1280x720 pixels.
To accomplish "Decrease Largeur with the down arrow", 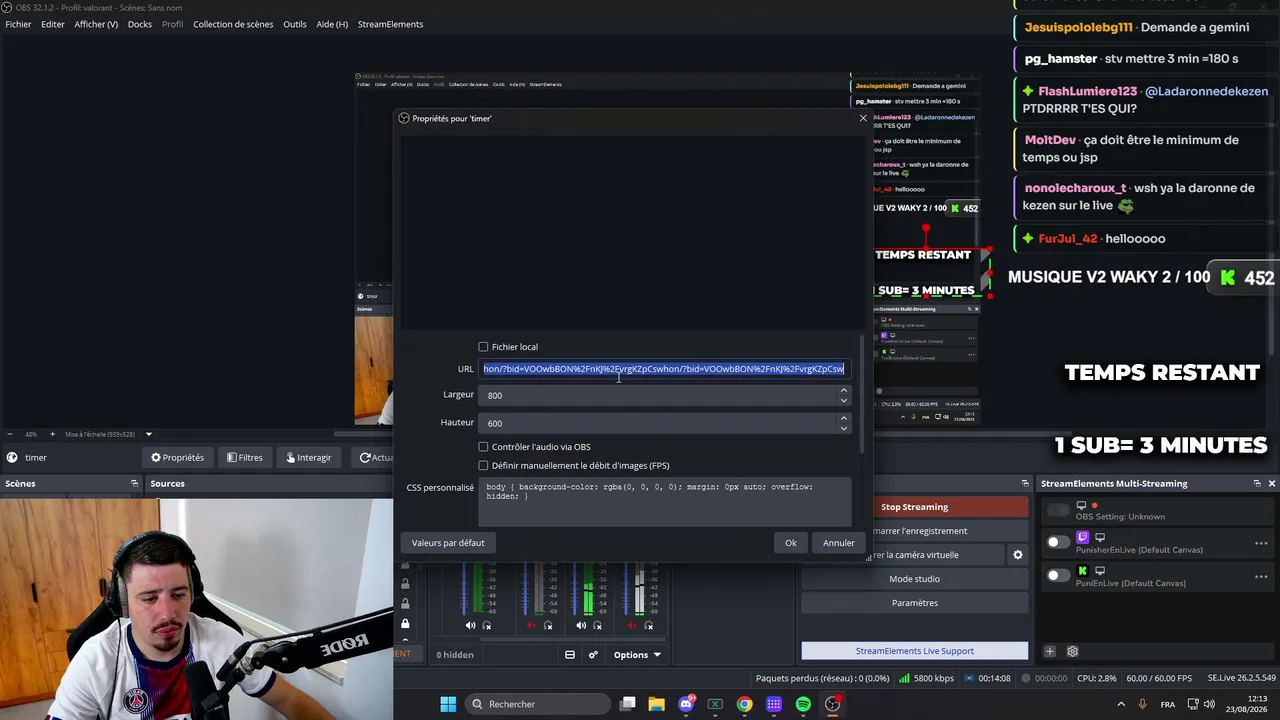I will [x=843, y=400].
